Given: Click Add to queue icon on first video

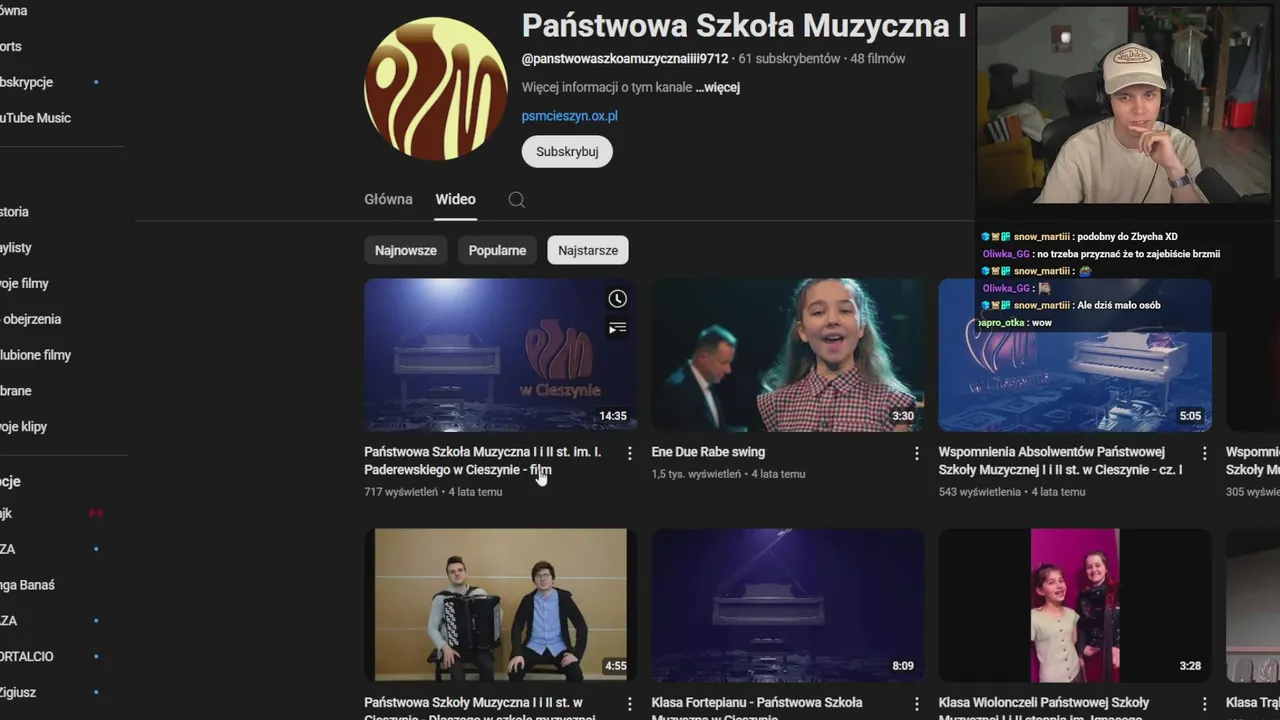Looking at the screenshot, I should tap(618, 327).
